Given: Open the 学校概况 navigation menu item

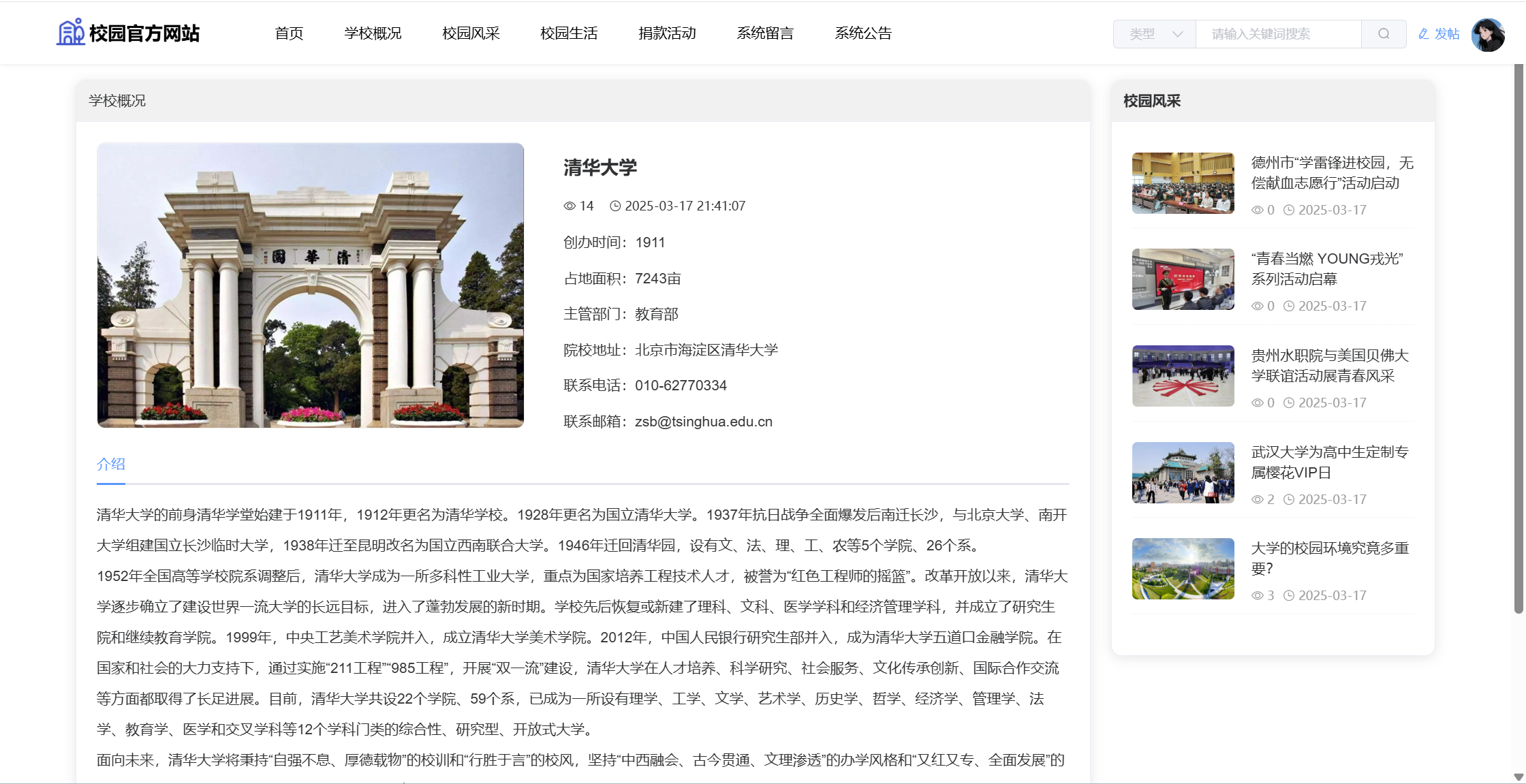Looking at the screenshot, I should [373, 33].
